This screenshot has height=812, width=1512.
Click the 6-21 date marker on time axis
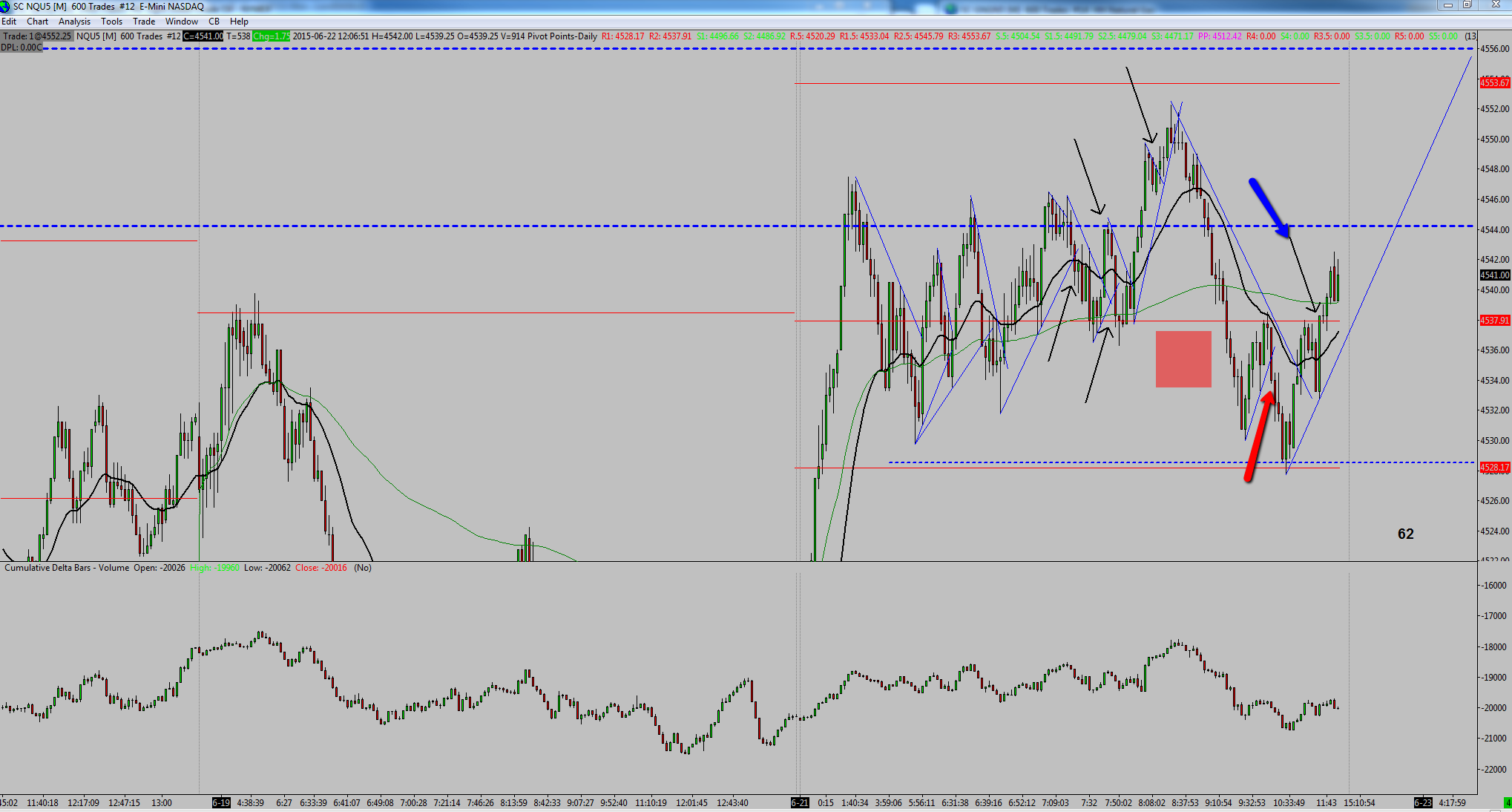click(800, 803)
